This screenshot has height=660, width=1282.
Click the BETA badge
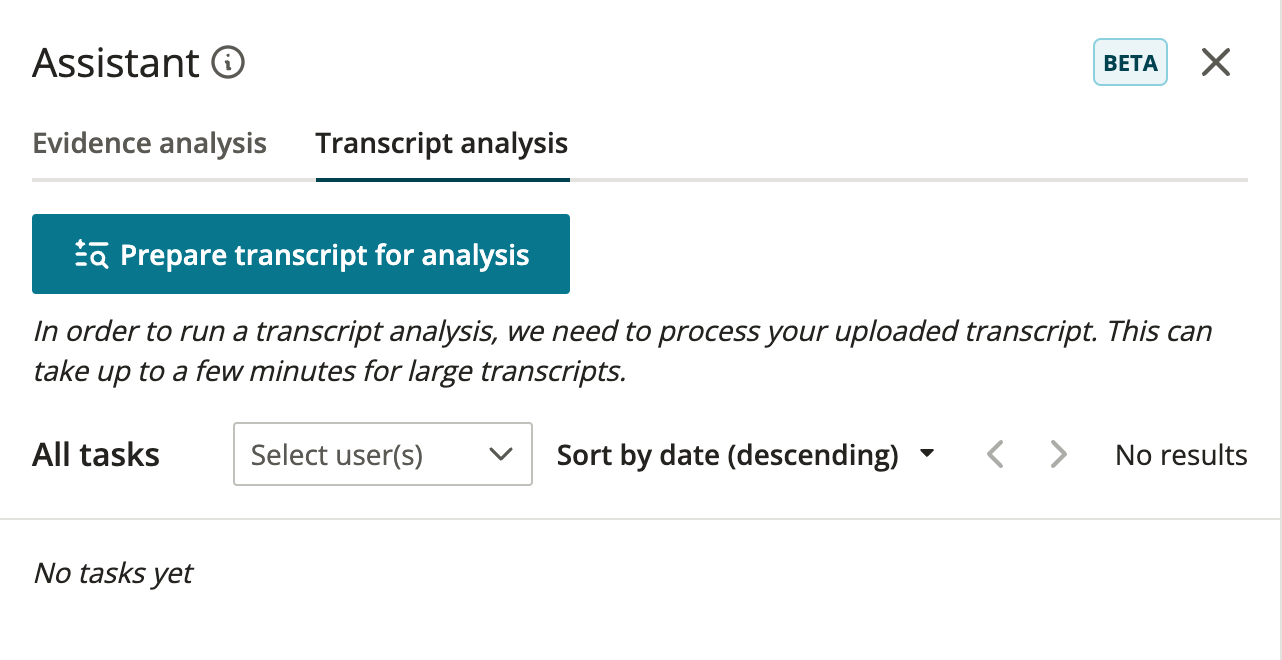pos(1130,63)
